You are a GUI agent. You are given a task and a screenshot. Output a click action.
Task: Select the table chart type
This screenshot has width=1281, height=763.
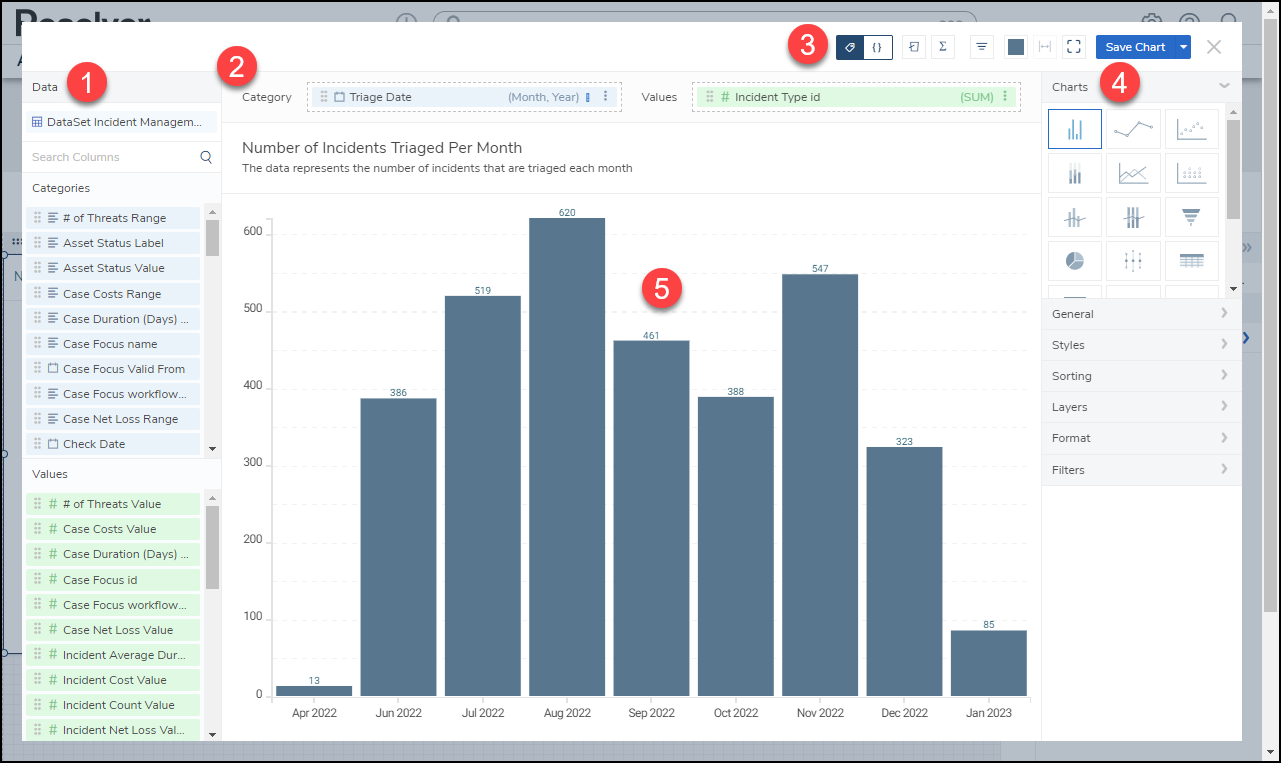click(1191, 261)
